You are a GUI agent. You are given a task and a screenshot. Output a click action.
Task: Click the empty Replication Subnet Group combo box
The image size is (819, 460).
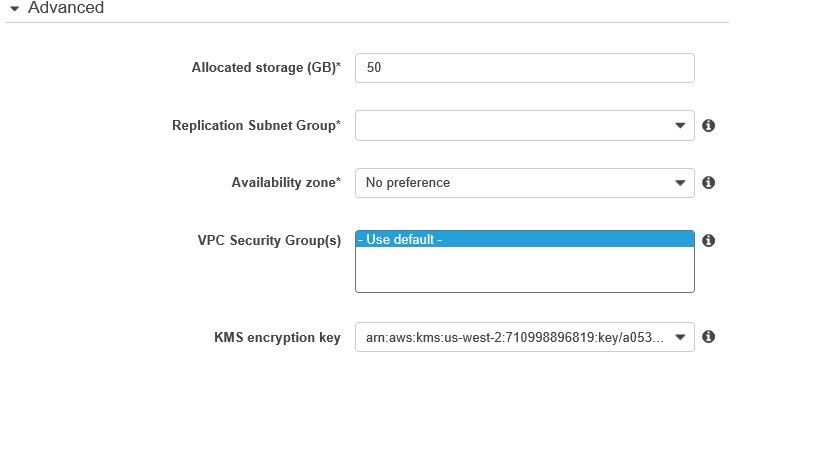510,126
